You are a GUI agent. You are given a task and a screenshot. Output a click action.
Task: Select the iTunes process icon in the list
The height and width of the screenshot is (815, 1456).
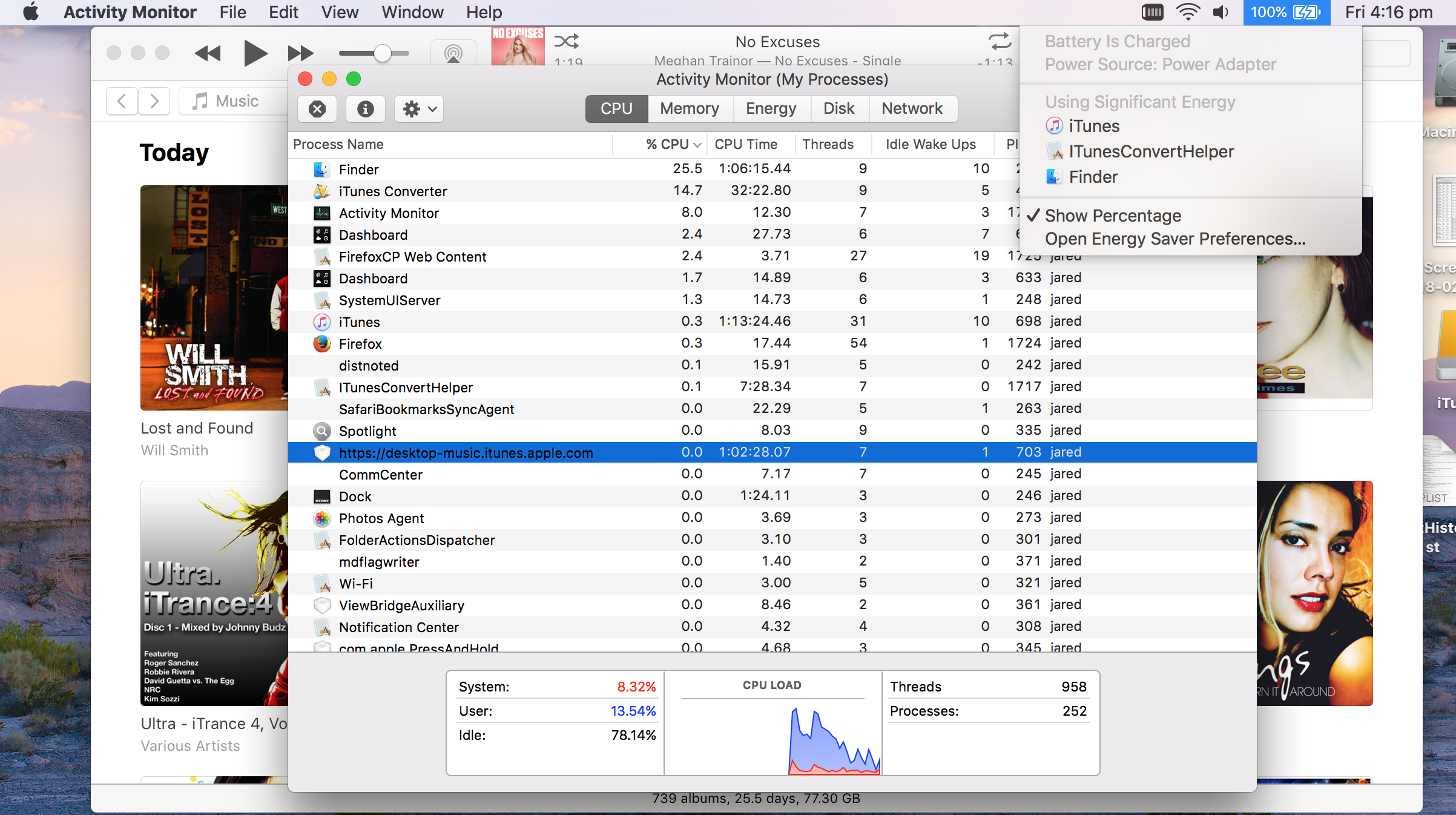pyautogui.click(x=321, y=322)
